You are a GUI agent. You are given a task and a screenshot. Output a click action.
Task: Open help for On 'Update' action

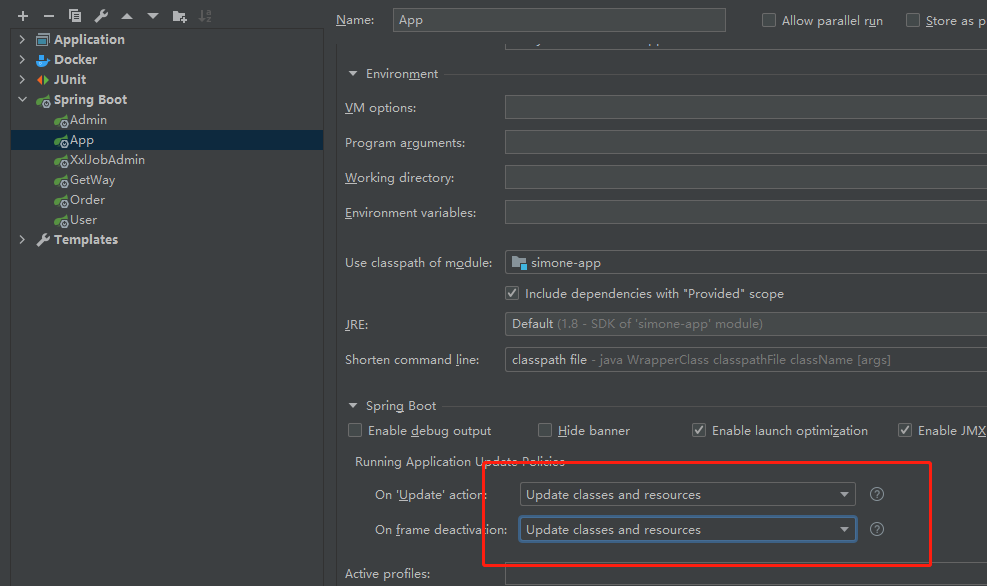tap(877, 494)
